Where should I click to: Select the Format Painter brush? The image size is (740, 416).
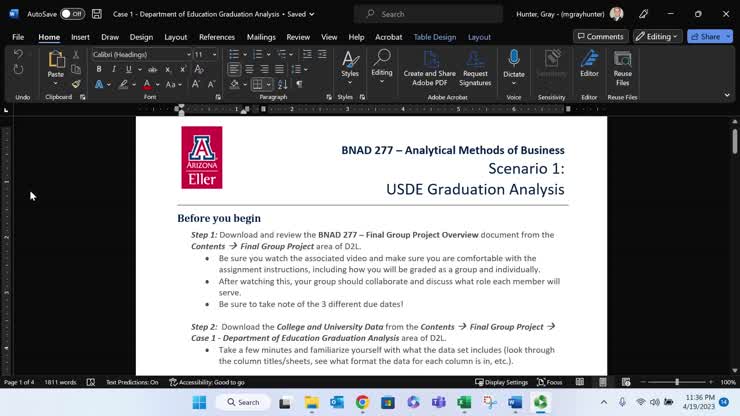tap(76, 84)
